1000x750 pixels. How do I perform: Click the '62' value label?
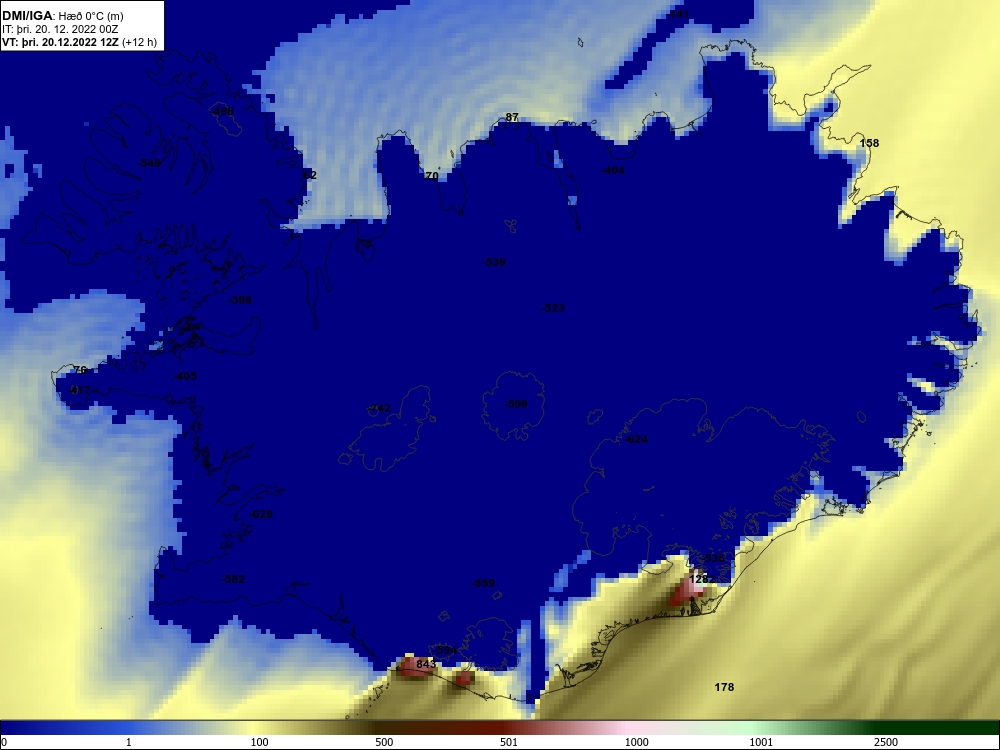(x=310, y=175)
